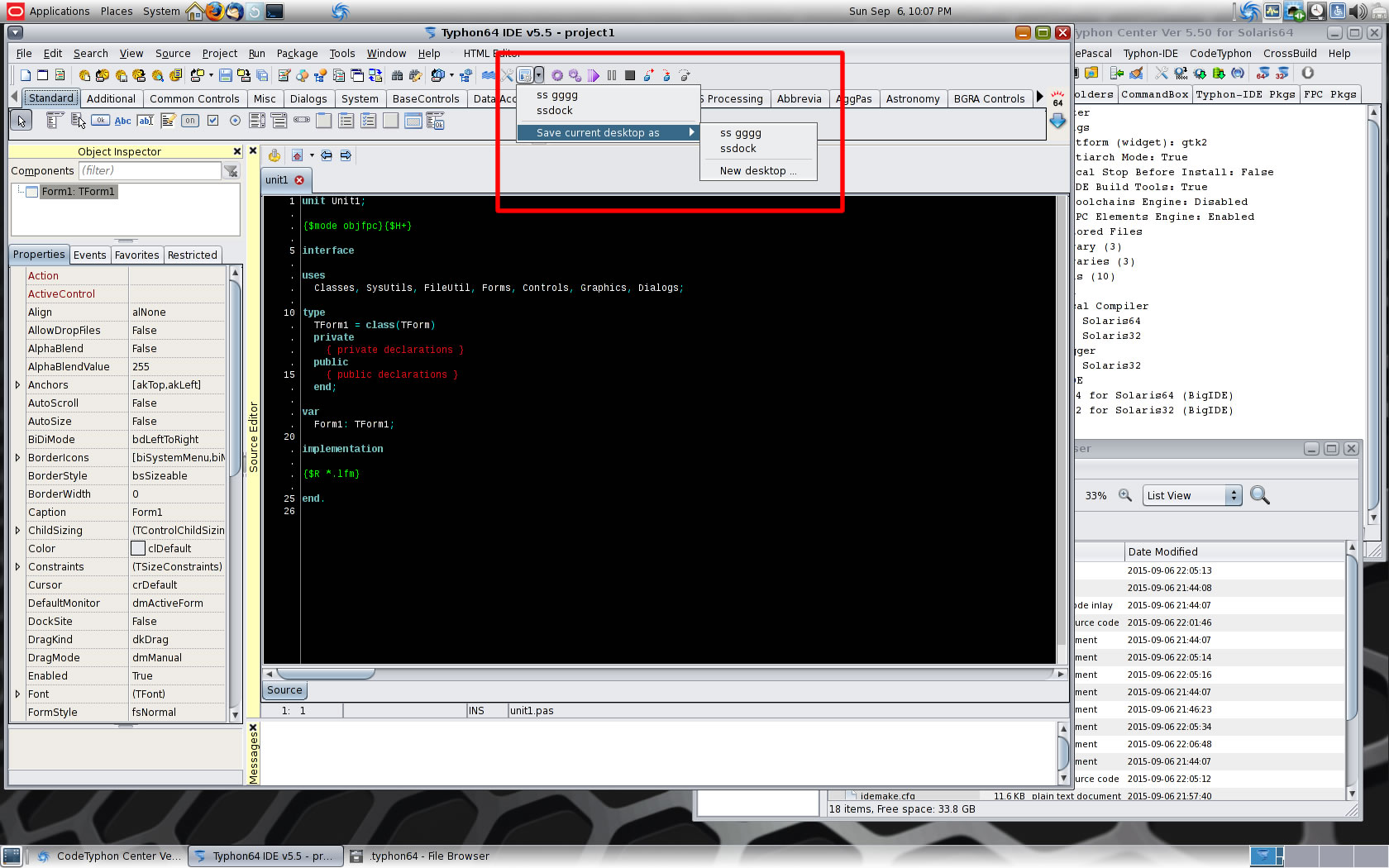Choose 'ssdock' in the Save as submenu
This screenshot has height=868, width=1389.
737,148
